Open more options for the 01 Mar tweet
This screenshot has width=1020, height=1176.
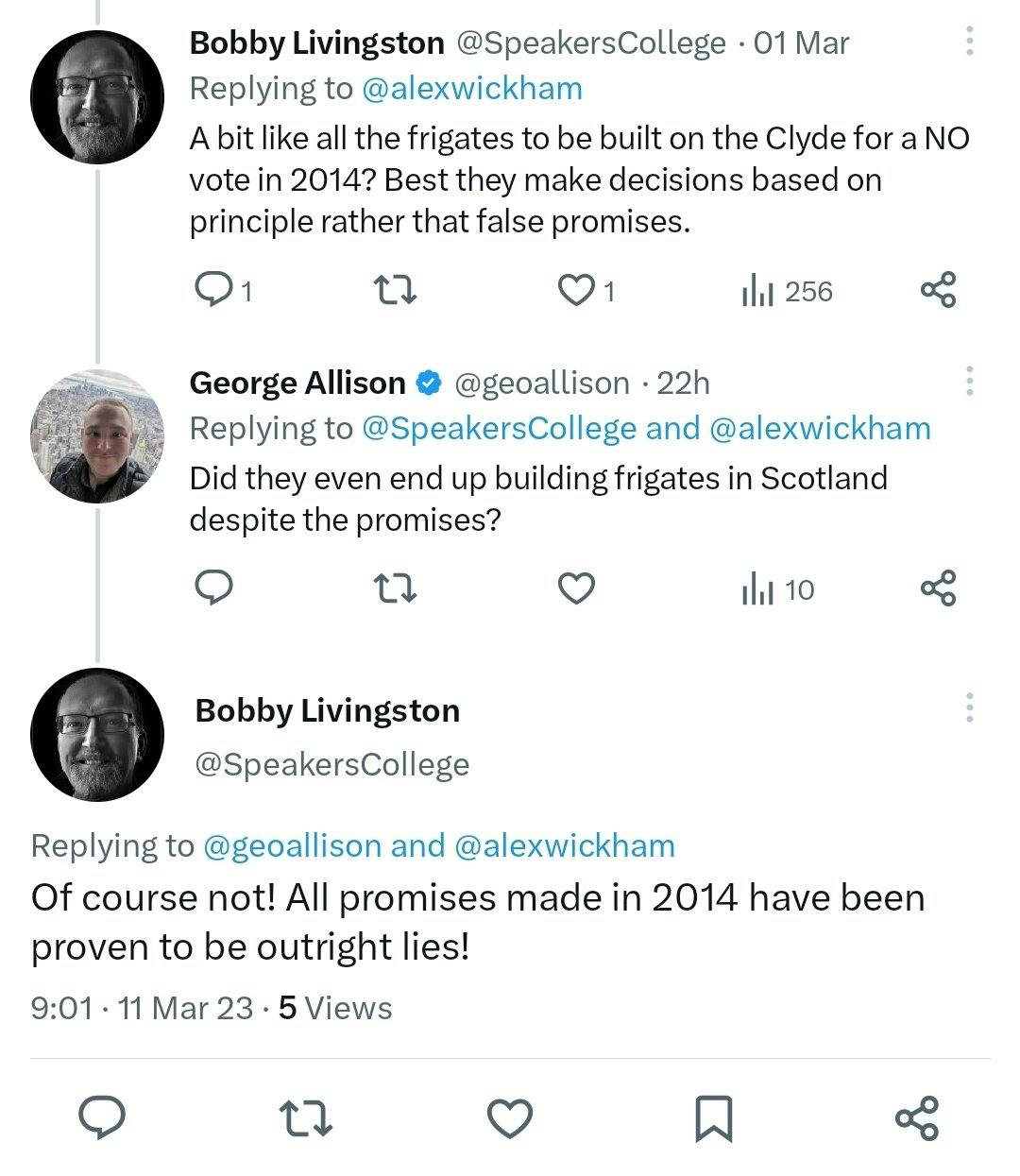969,42
